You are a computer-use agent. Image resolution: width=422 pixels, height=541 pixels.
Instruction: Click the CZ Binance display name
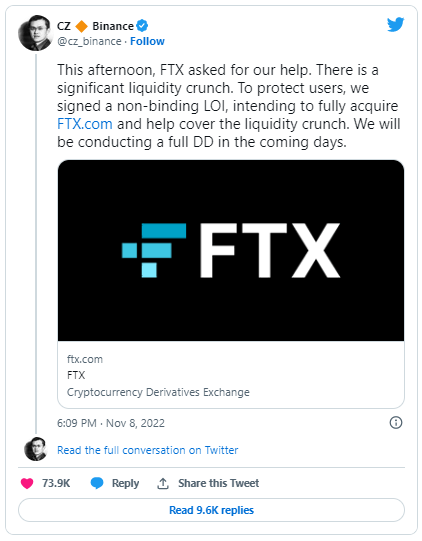[x=95, y=26]
